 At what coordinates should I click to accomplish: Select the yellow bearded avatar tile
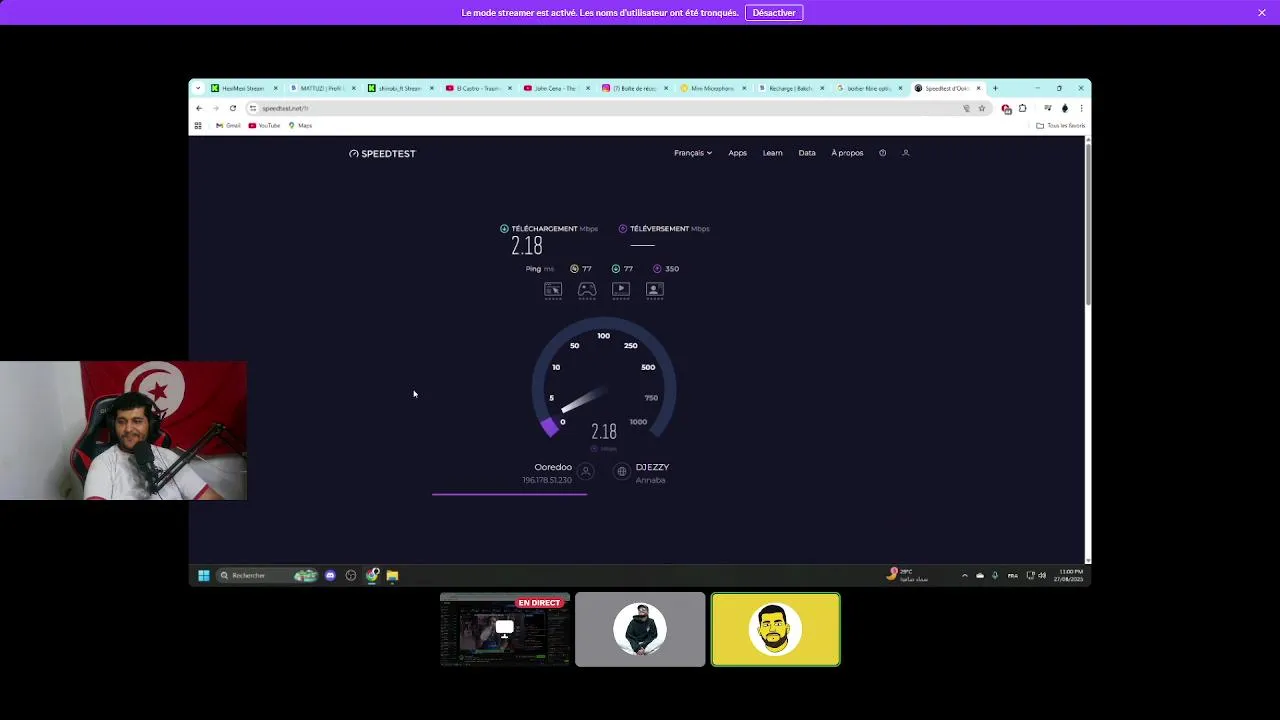[x=776, y=629]
